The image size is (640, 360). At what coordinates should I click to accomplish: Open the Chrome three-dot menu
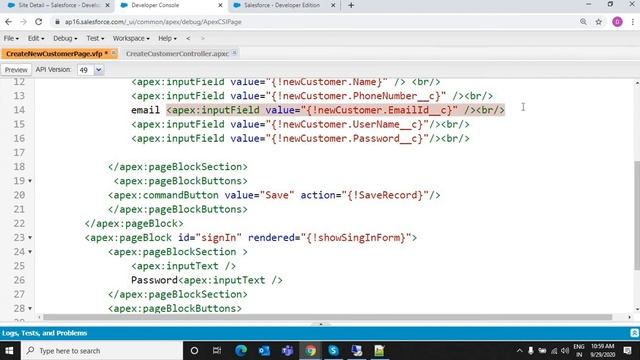633,22
